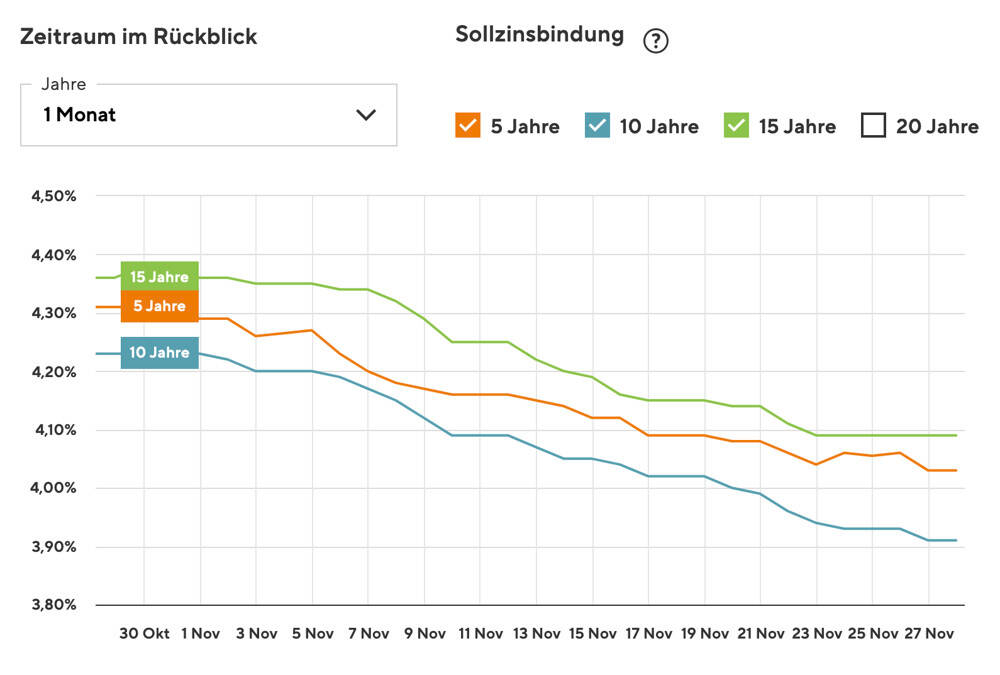This screenshot has width=1000, height=675.
Task: Click the teal checkmark icon beside 10 Jahre
Action: coord(598,125)
